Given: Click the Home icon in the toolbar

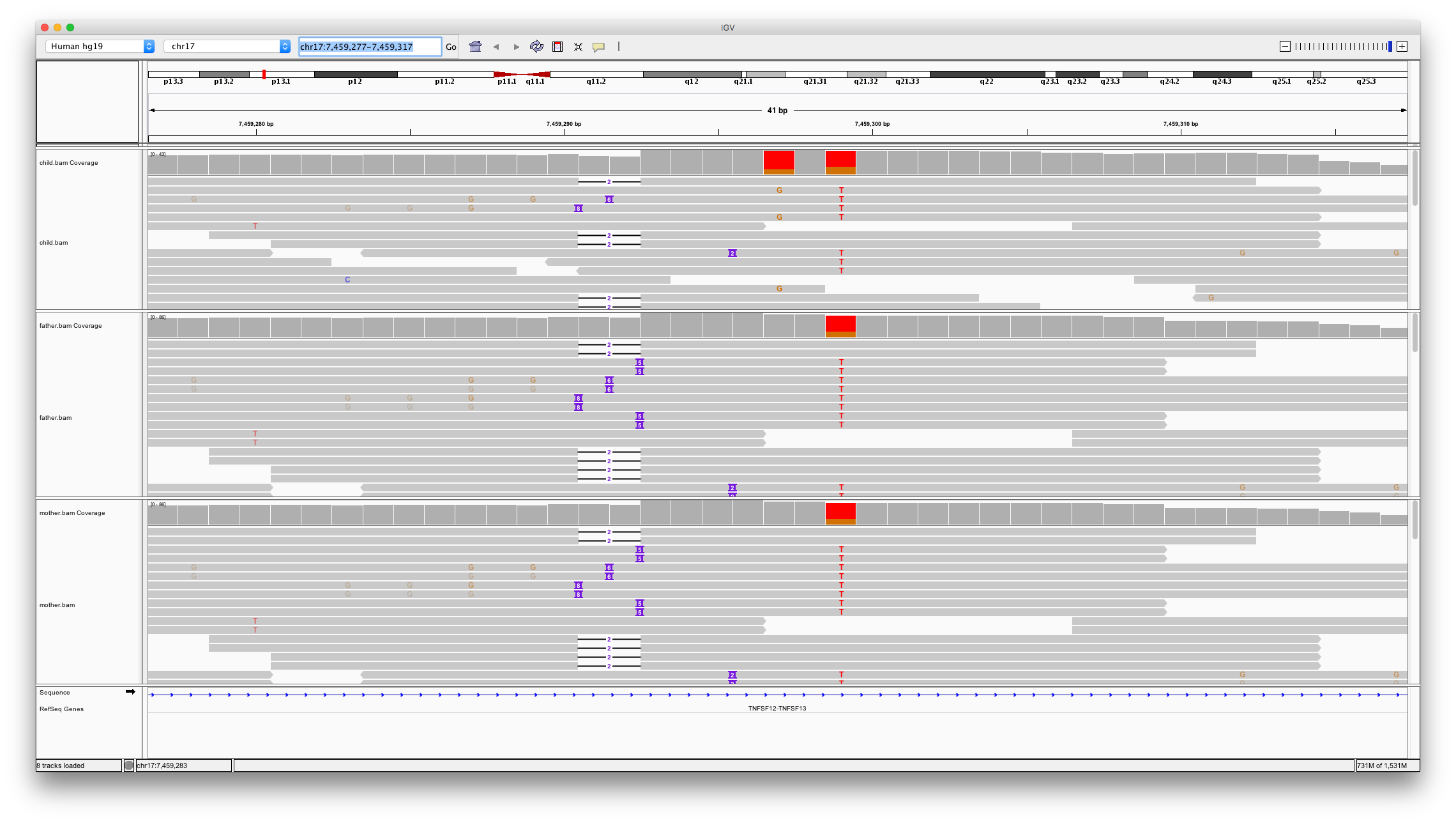Looking at the screenshot, I should [x=476, y=46].
